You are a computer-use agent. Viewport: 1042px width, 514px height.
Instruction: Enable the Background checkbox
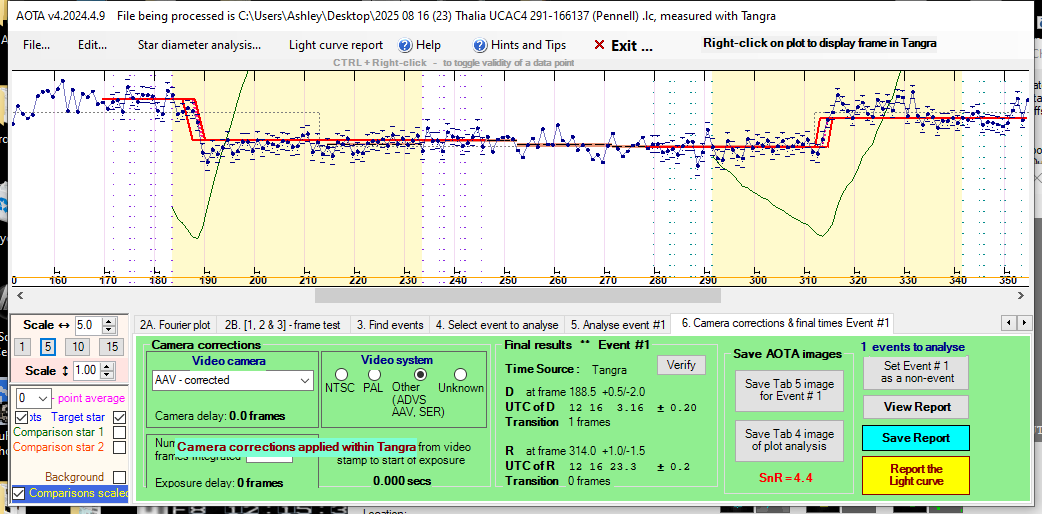pos(120,477)
